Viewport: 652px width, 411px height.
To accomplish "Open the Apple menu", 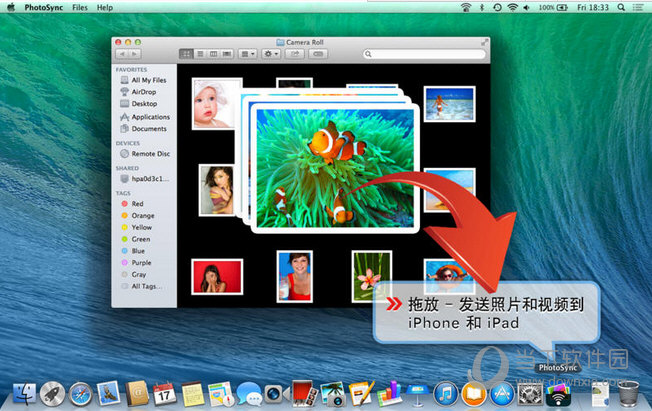I will coord(11,7).
